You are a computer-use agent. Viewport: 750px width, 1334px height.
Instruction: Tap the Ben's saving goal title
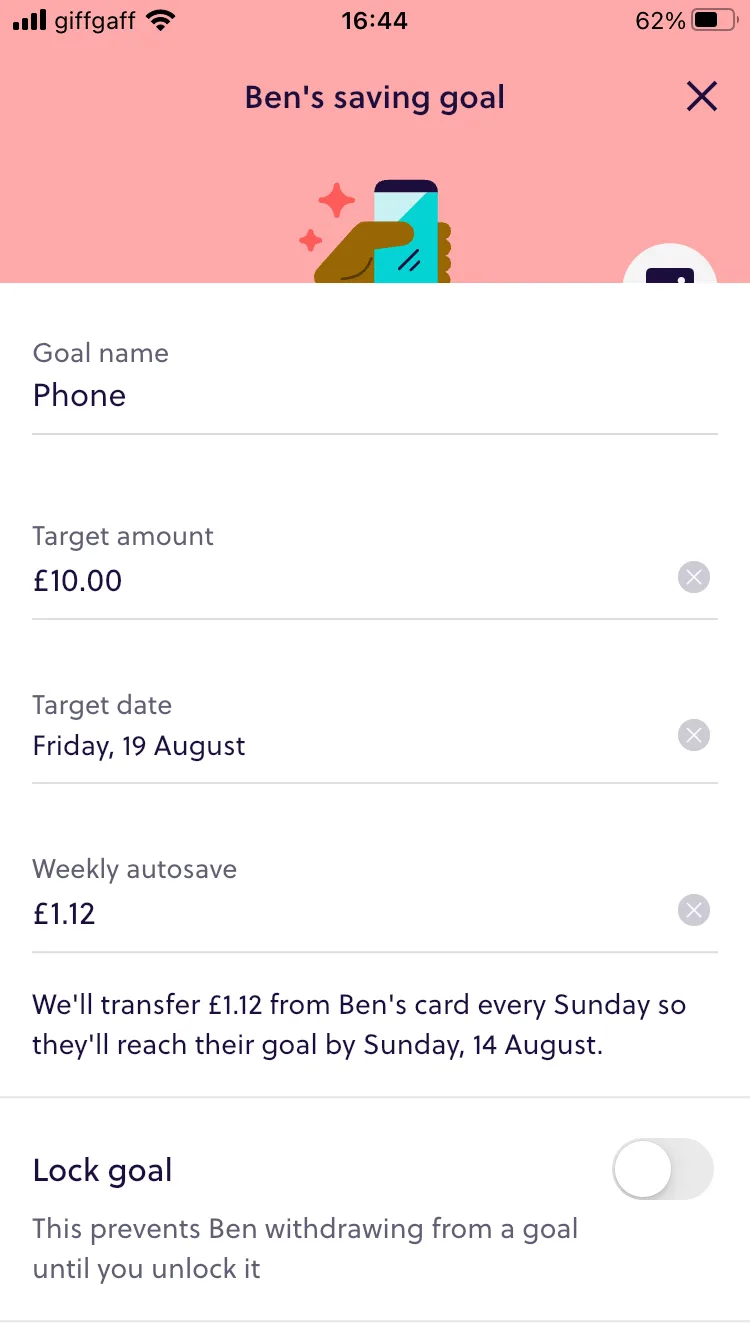375,98
